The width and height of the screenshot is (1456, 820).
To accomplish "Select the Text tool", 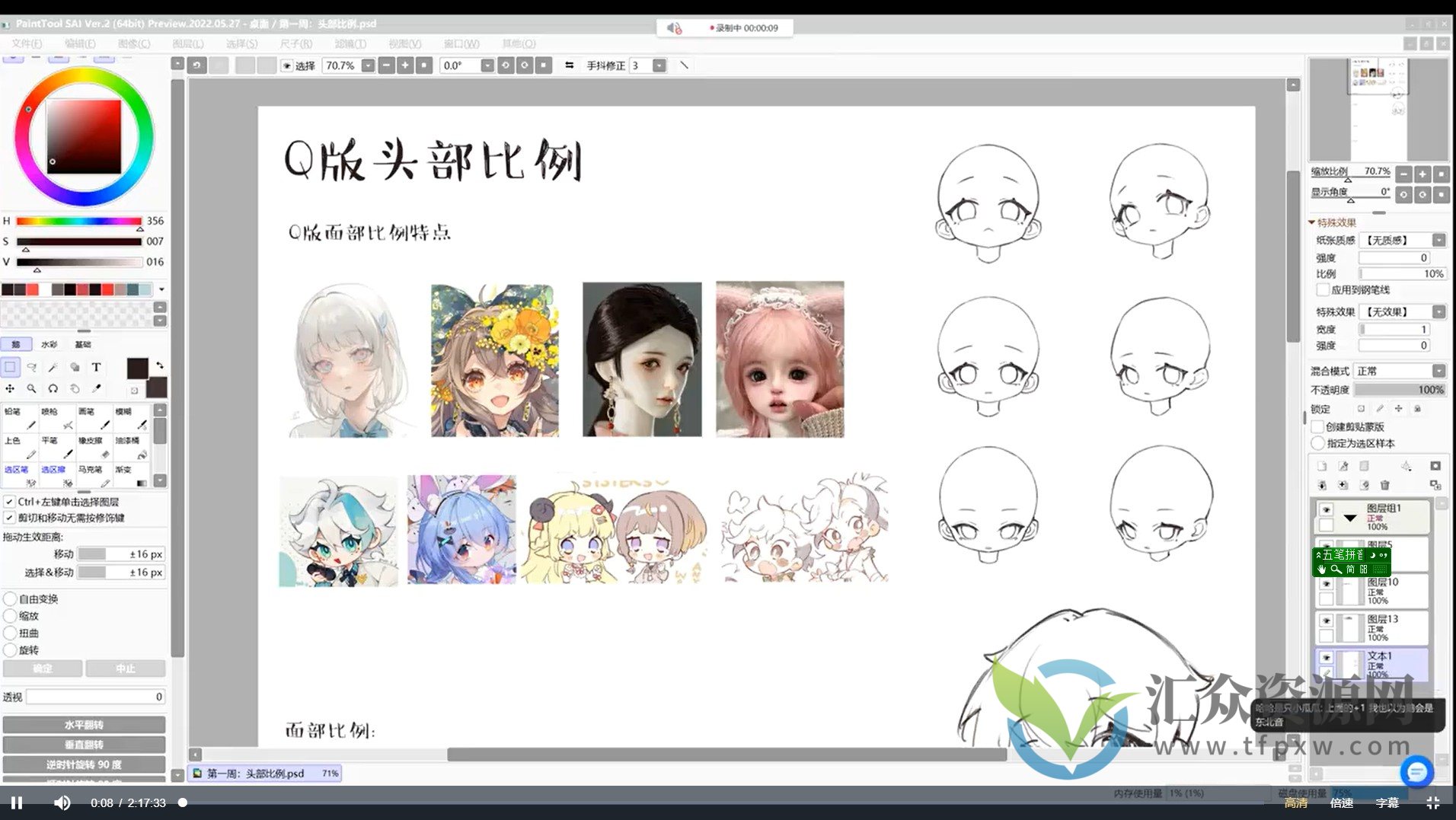I will click(x=97, y=367).
